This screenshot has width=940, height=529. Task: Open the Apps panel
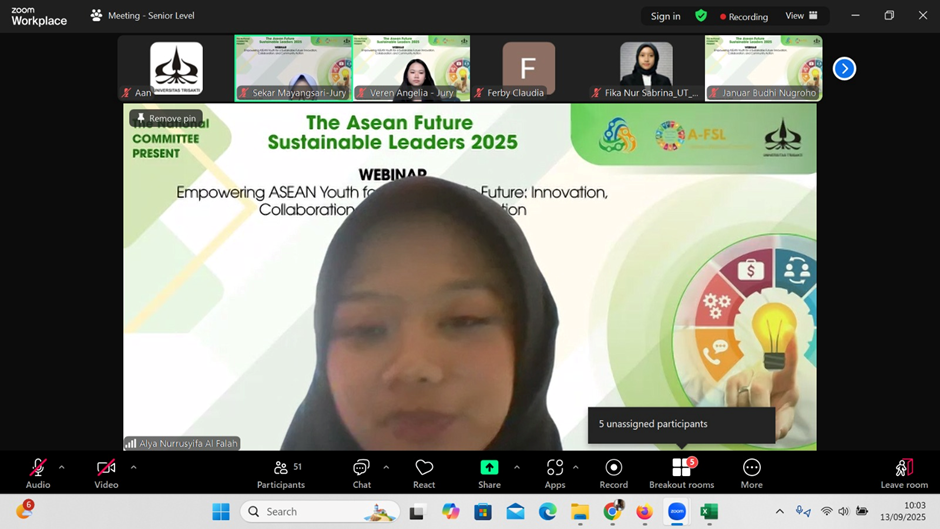click(x=555, y=473)
